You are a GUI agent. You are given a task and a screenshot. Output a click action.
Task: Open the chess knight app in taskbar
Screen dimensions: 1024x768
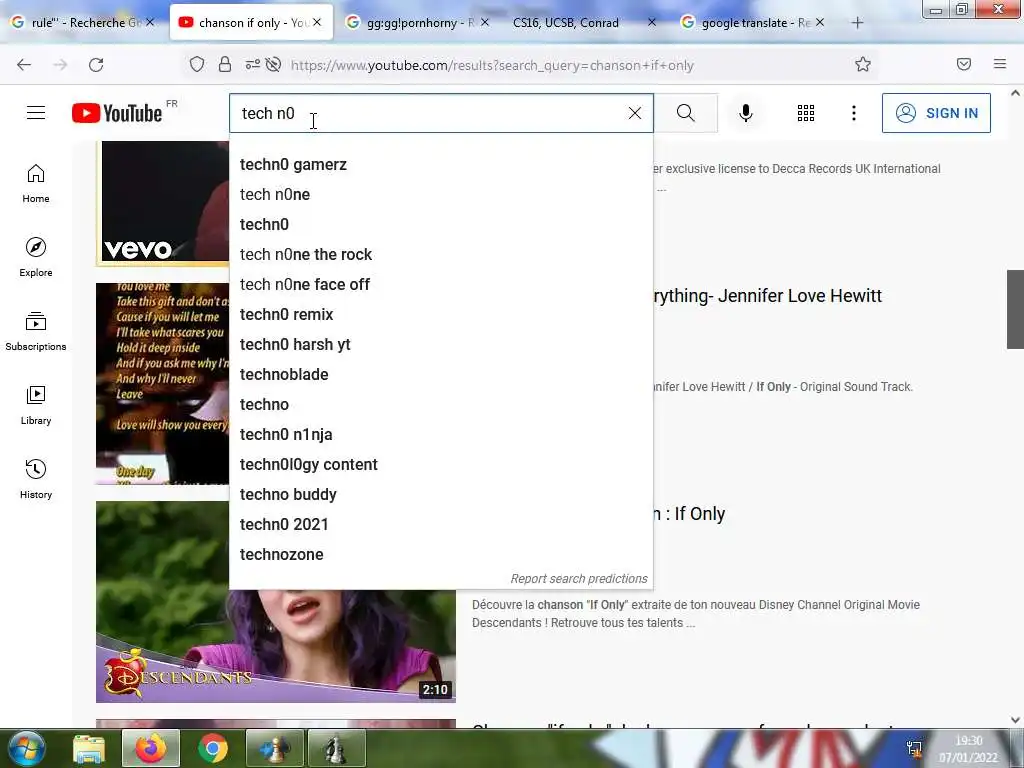tap(336, 749)
